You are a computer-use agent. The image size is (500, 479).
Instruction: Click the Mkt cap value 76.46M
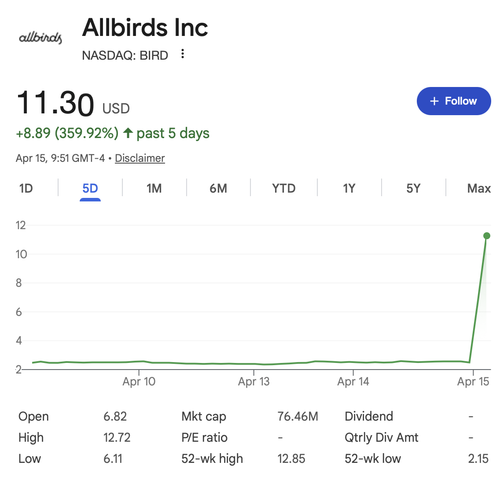click(298, 416)
